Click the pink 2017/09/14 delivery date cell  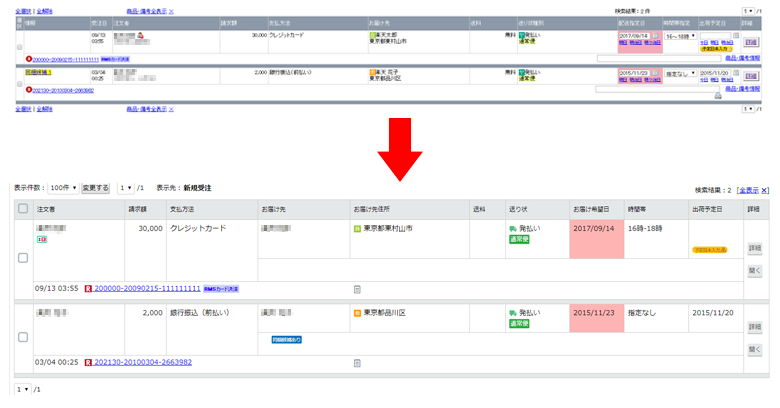(x=595, y=229)
